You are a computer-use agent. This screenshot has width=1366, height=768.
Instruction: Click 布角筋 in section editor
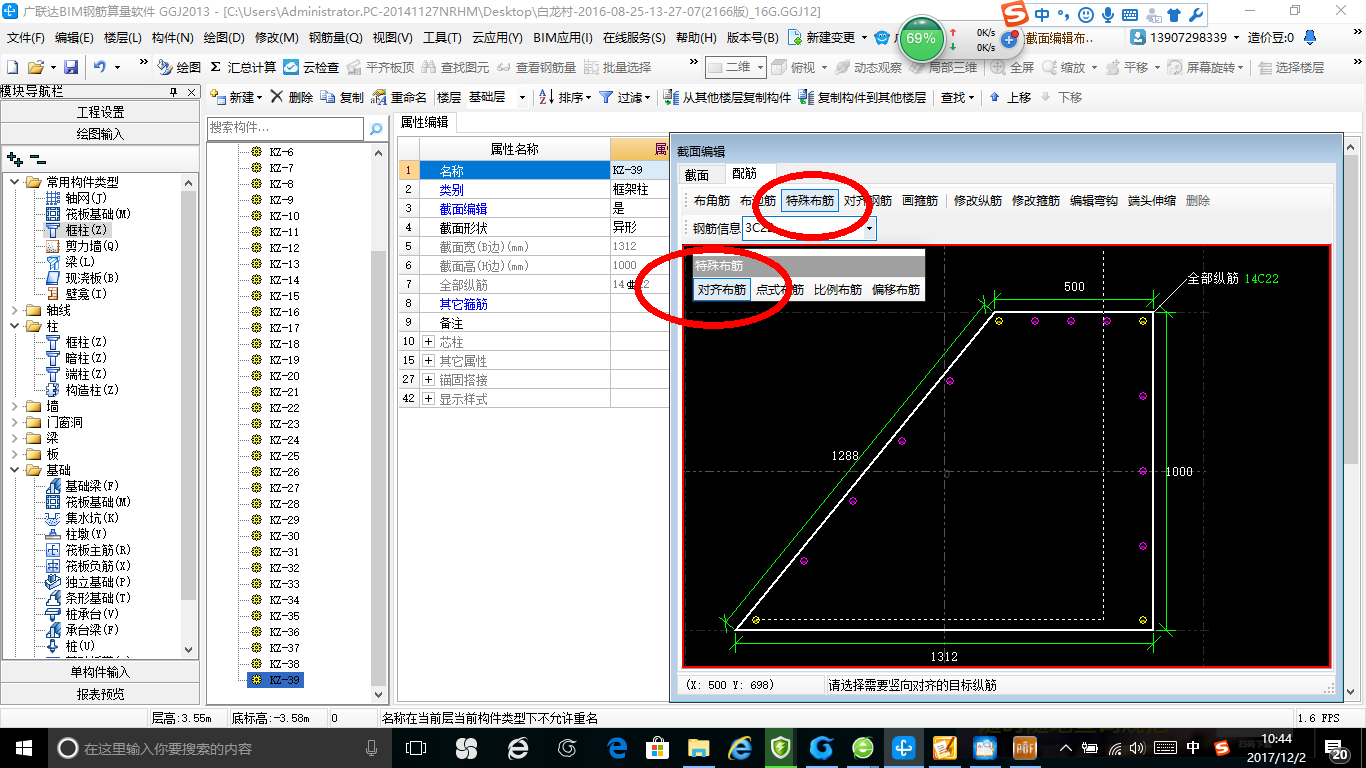coord(711,200)
